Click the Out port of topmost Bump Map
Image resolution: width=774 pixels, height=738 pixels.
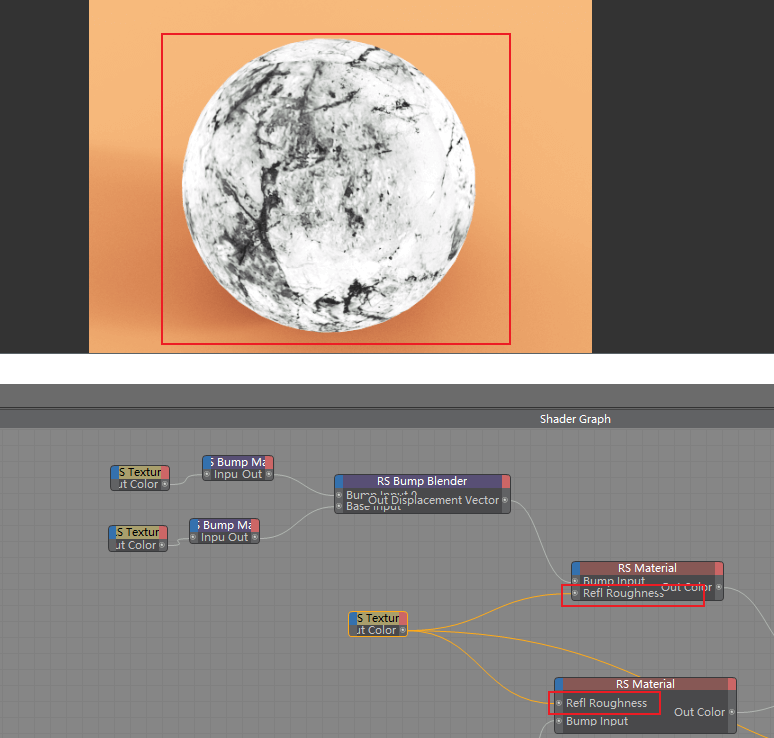[x=269, y=474]
